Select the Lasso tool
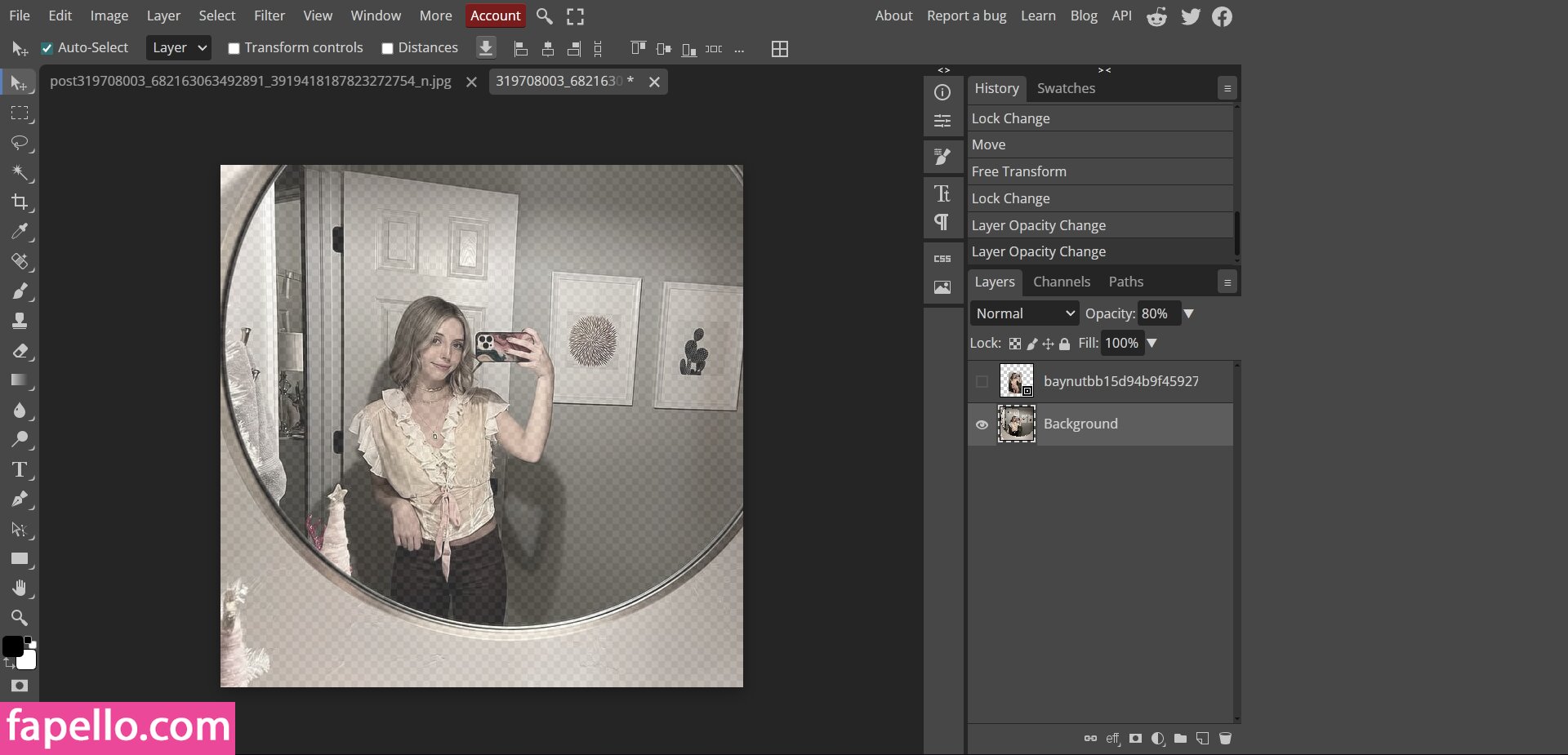The height and width of the screenshot is (755, 1568). (x=20, y=143)
